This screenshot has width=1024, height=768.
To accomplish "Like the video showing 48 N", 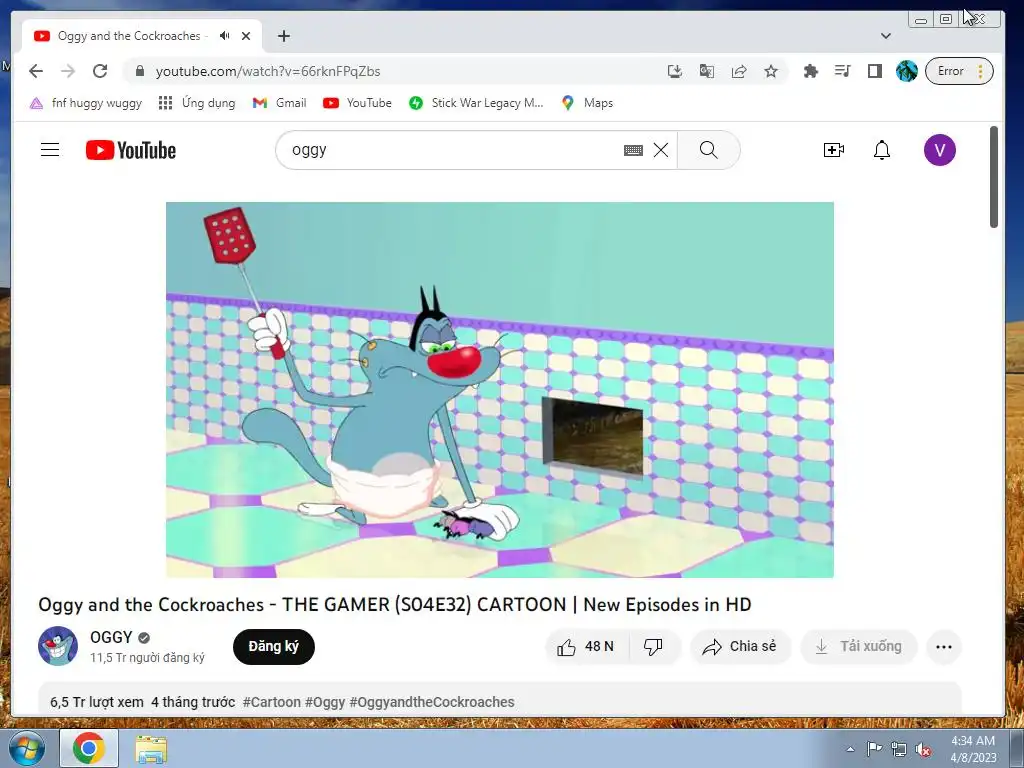I will [586, 647].
